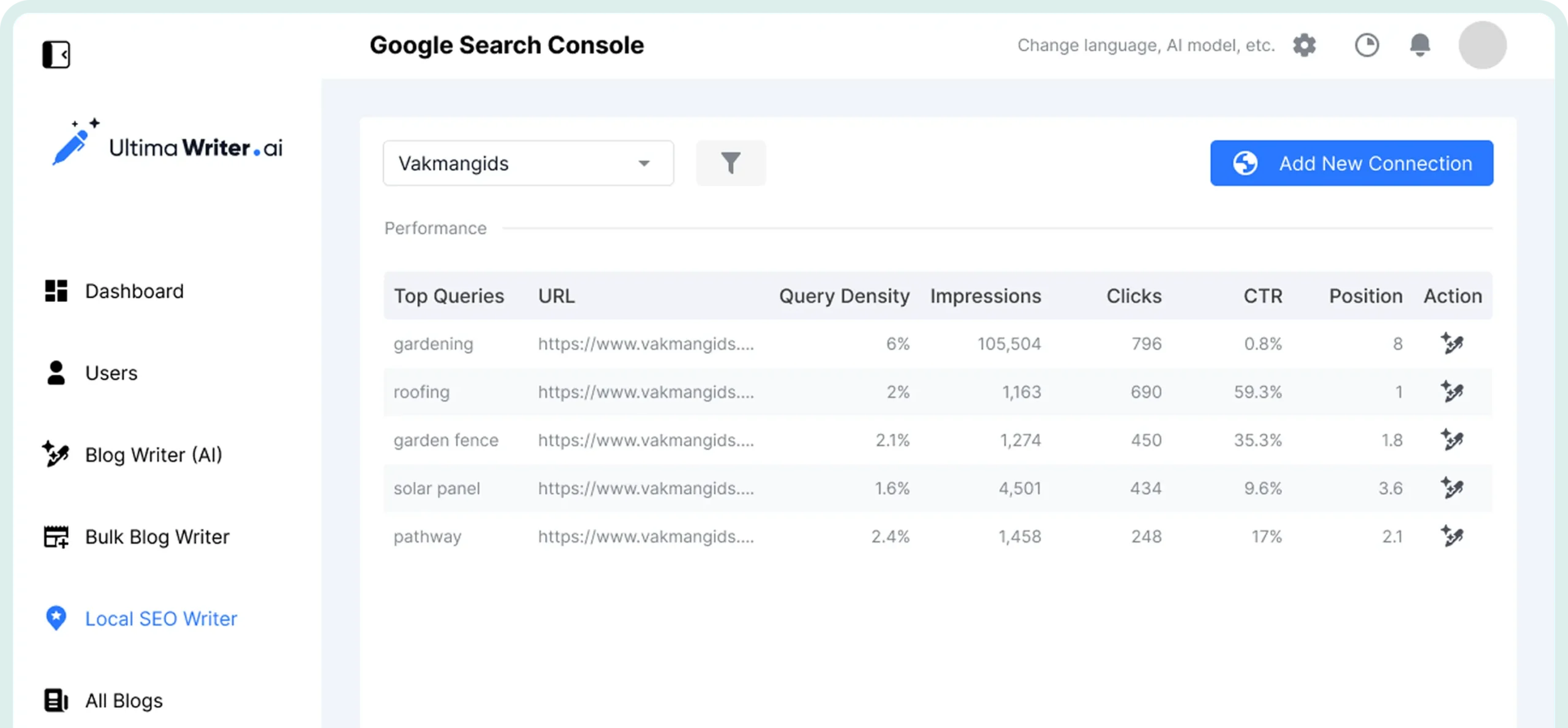Viewport: 1568px width, 728px height.
Task: Sort by the Clicks column header
Action: (x=1134, y=296)
